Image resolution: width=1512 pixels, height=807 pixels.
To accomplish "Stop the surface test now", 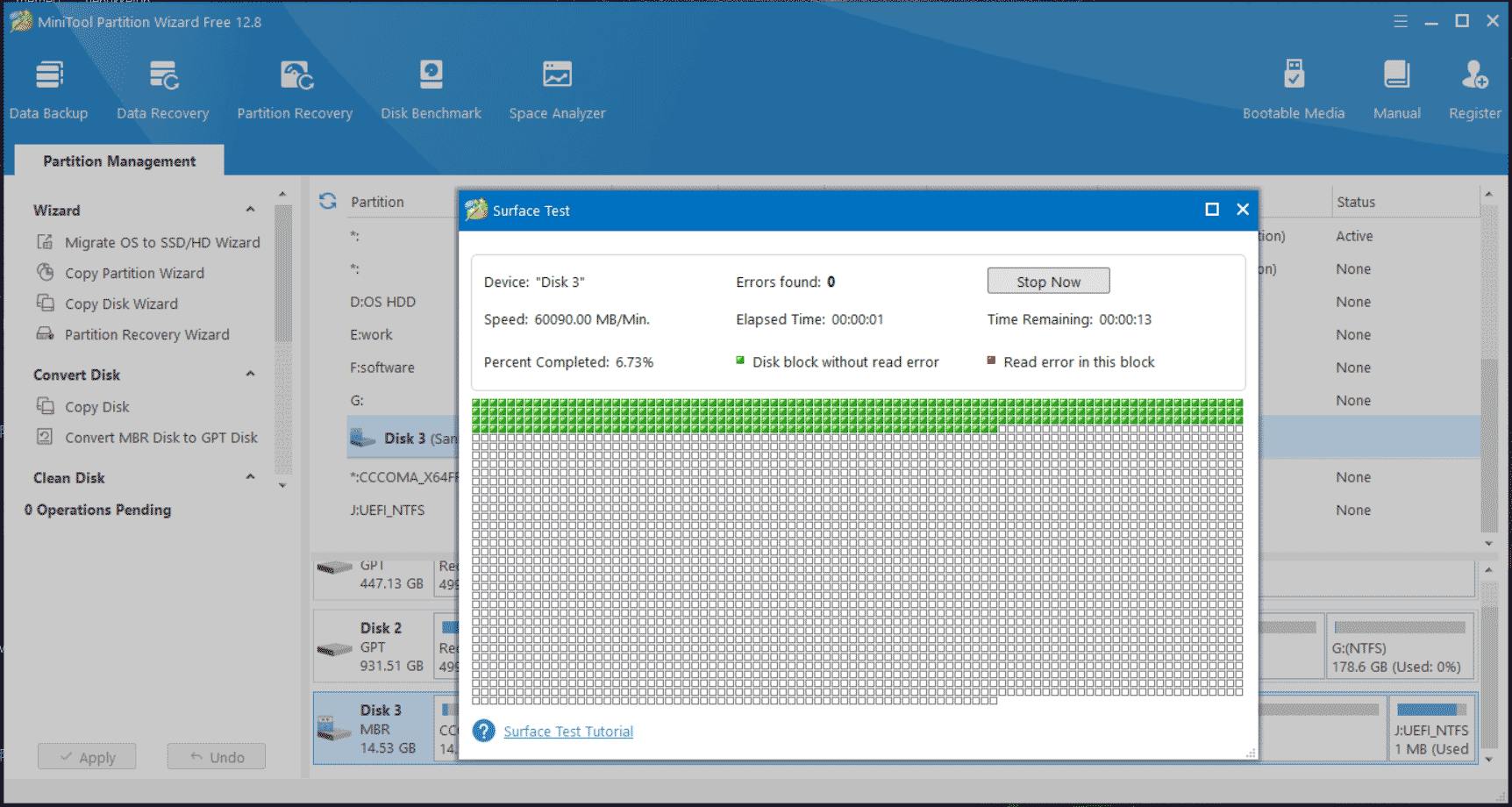I will coord(1048,281).
